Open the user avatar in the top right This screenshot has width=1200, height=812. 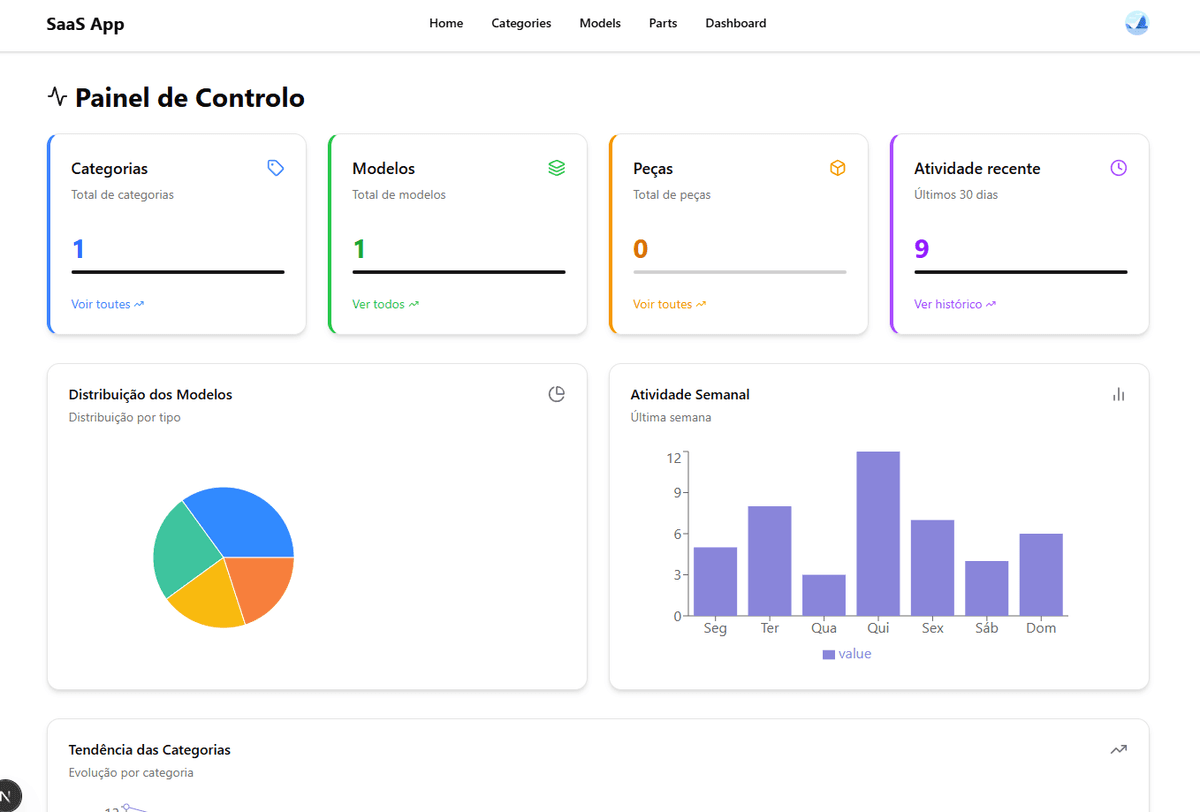pos(1137,22)
